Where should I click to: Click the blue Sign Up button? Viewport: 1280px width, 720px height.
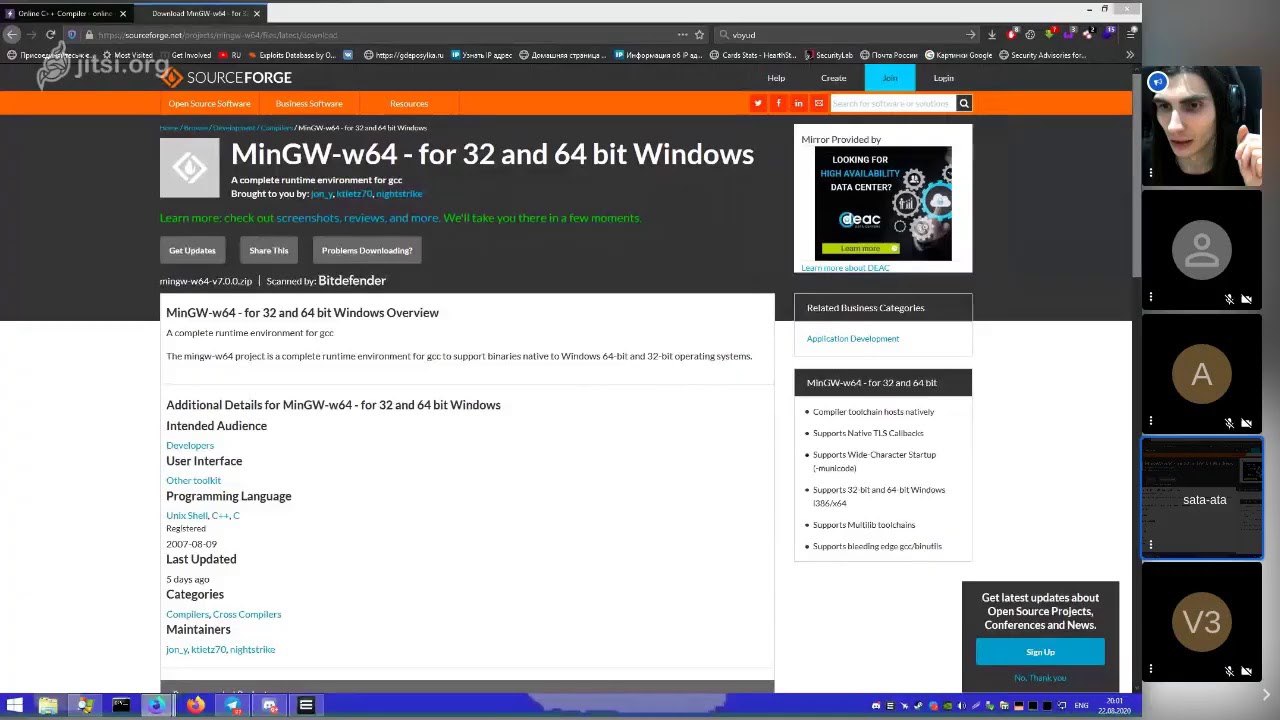[1040, 652]
